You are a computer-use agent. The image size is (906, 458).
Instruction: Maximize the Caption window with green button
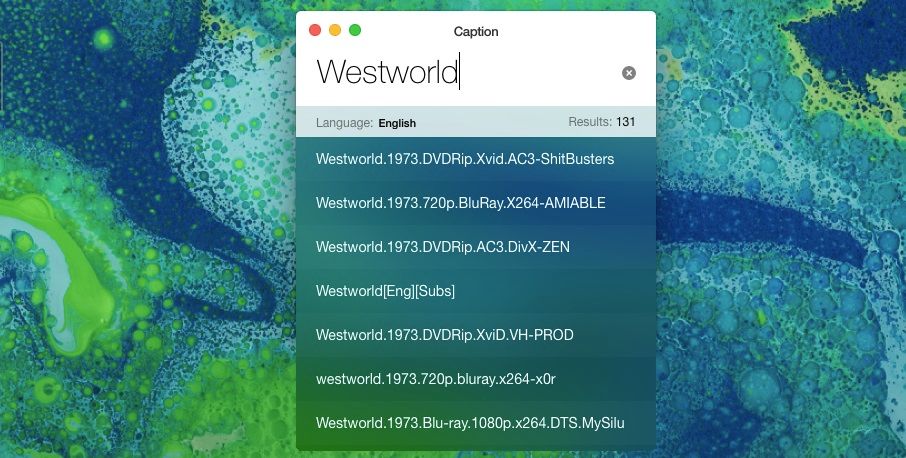coord(355,31)
